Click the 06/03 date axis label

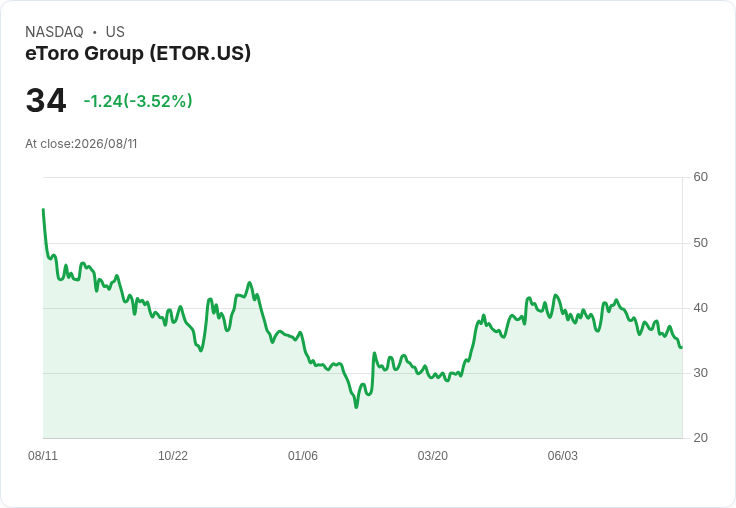[x=562, y=455]
